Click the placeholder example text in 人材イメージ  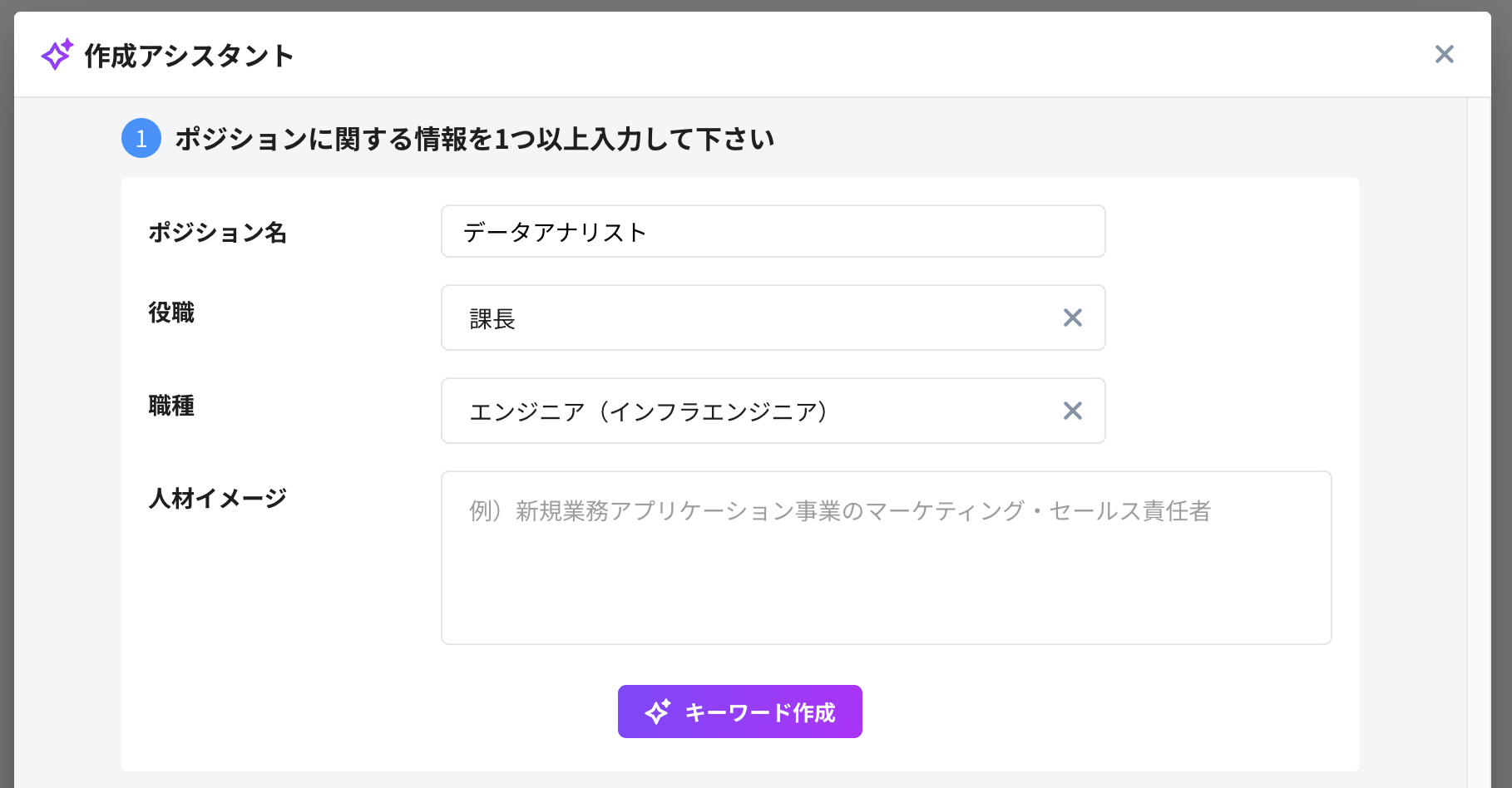(838, 512)
